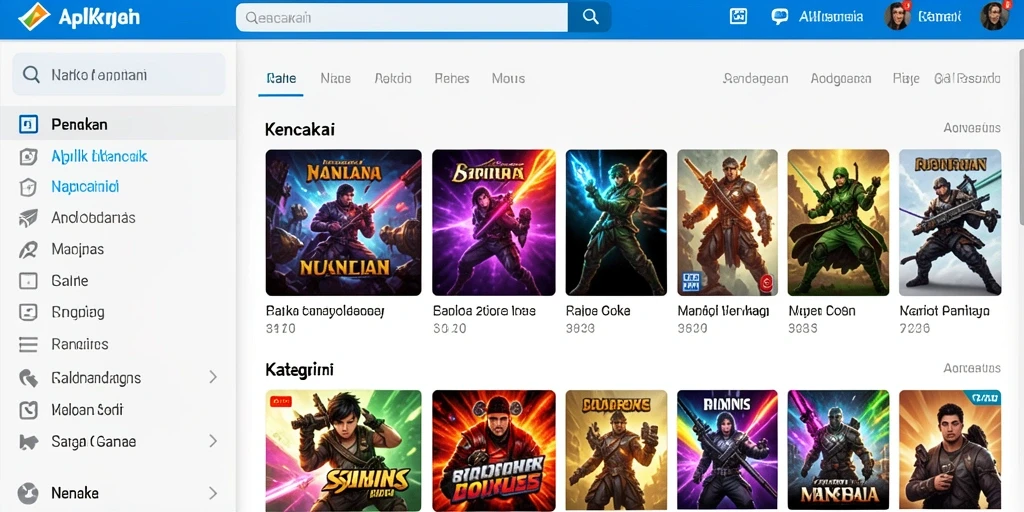Click the Maqjnas sidebar icon
The width and height of the screenshot is (1024, 512).
[28, 249]
